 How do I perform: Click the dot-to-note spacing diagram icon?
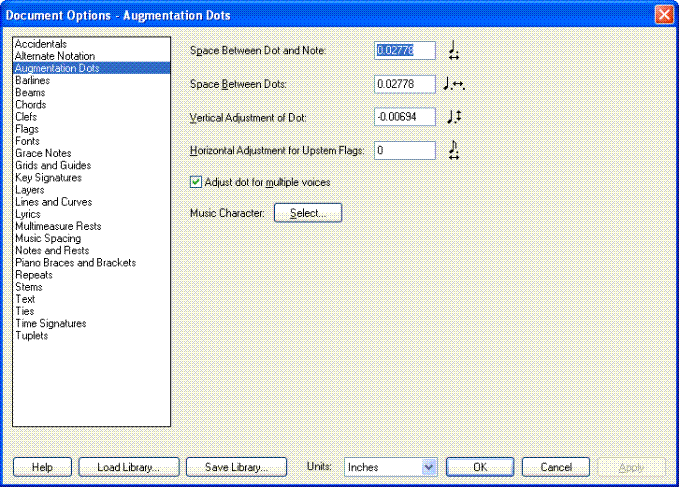[x=454, y=50]
